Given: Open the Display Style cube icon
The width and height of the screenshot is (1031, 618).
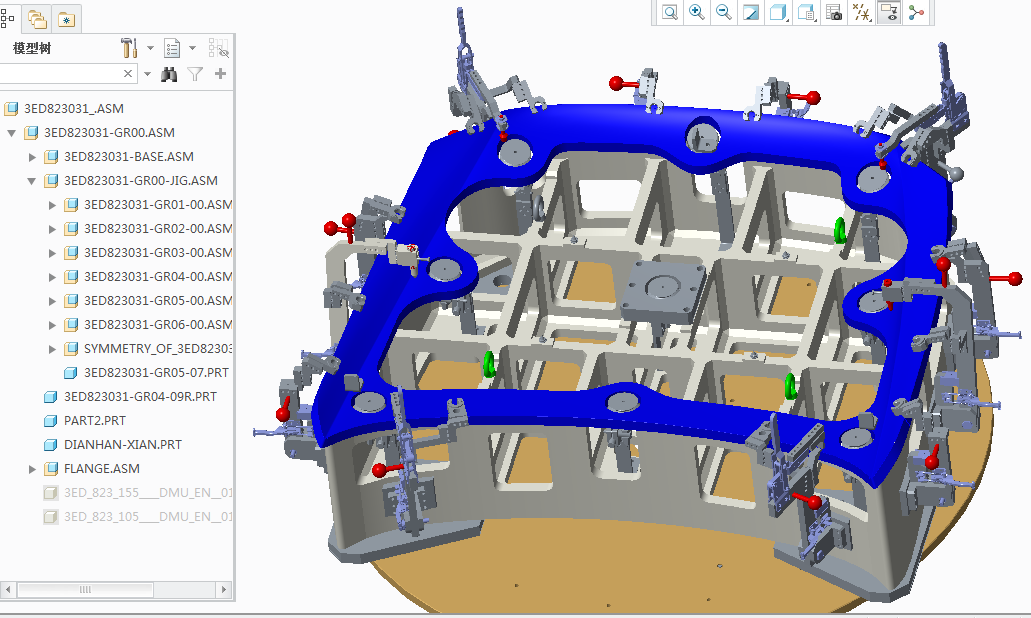Looking at the screenshot, I should [x=779, y=12].
